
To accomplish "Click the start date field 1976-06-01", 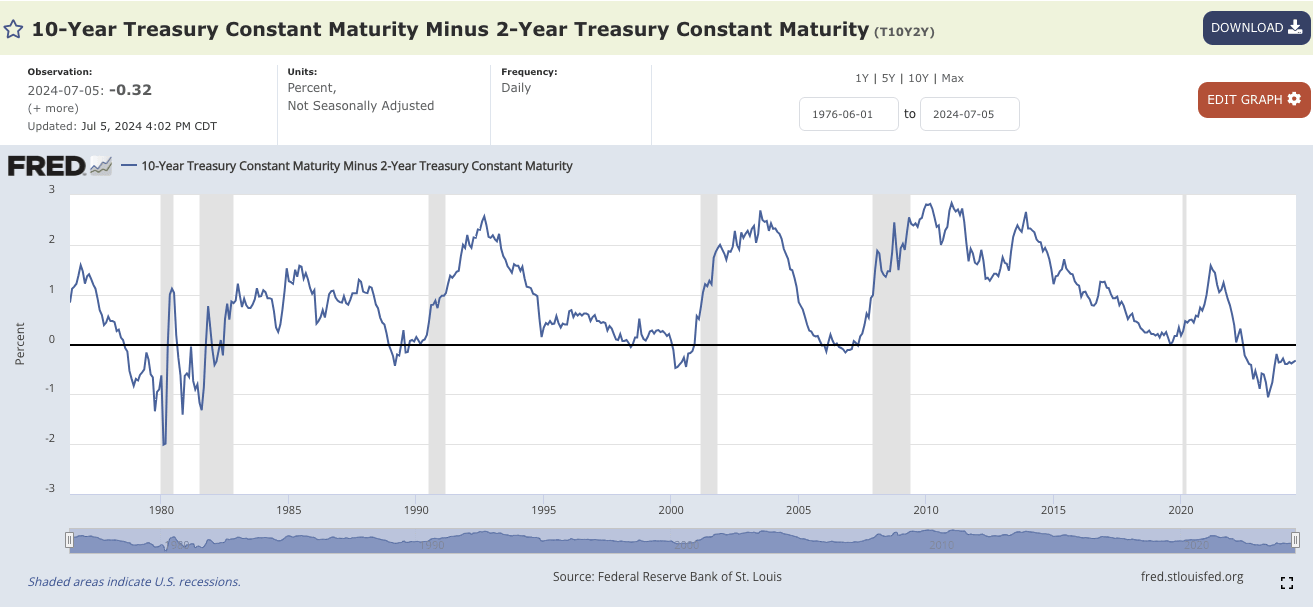I will 848,114.
